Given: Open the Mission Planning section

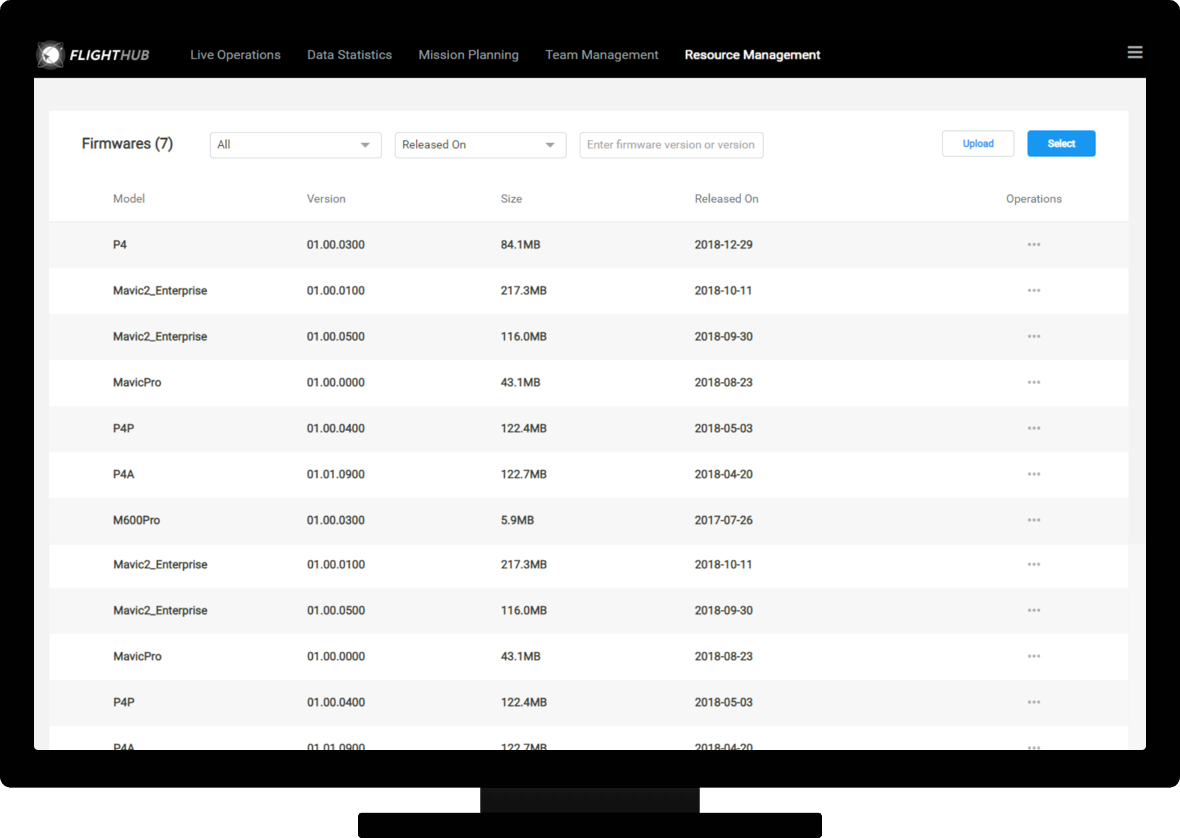Looking at the screenshot, I should [x=468, y=55].
